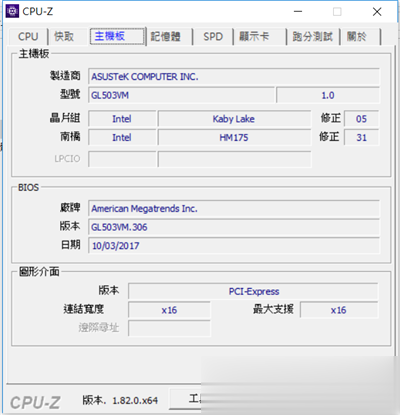
Task: Switch to the 快取 tab
Action: [x=64, y=36]
